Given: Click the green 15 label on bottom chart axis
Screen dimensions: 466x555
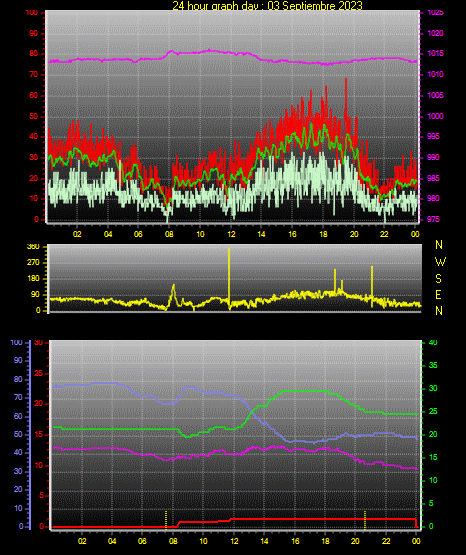Looking at the screenshot, I should click(x=433, y=457).
